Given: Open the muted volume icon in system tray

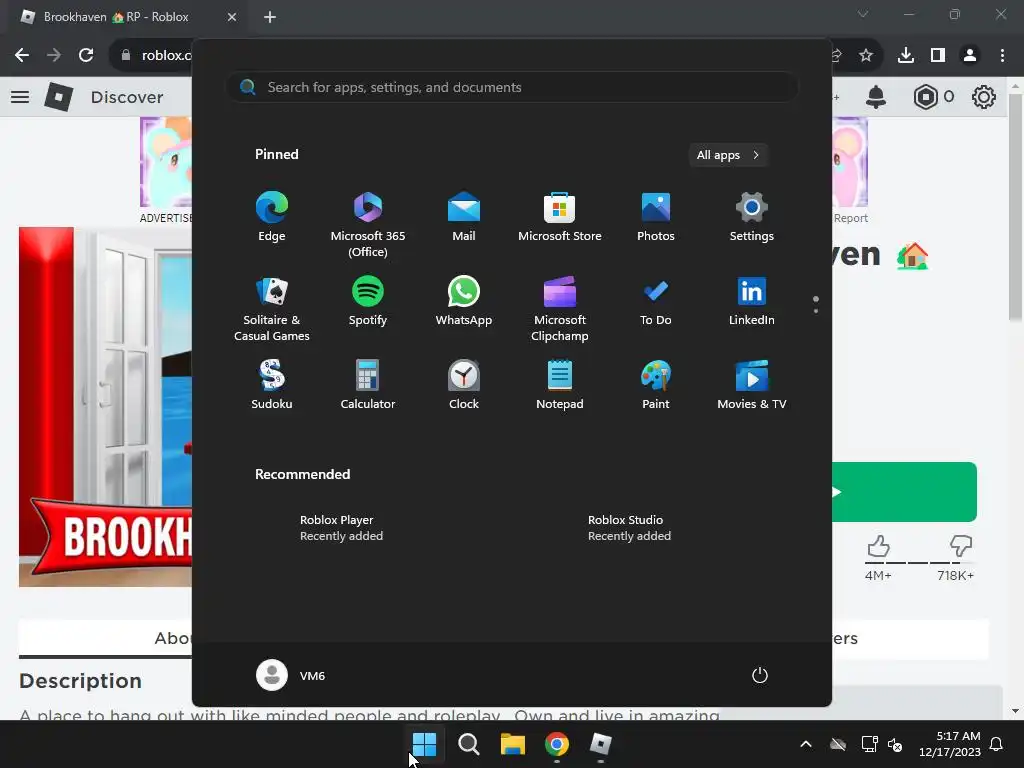Looking at the screenshot, I should [x=895, y=744].
